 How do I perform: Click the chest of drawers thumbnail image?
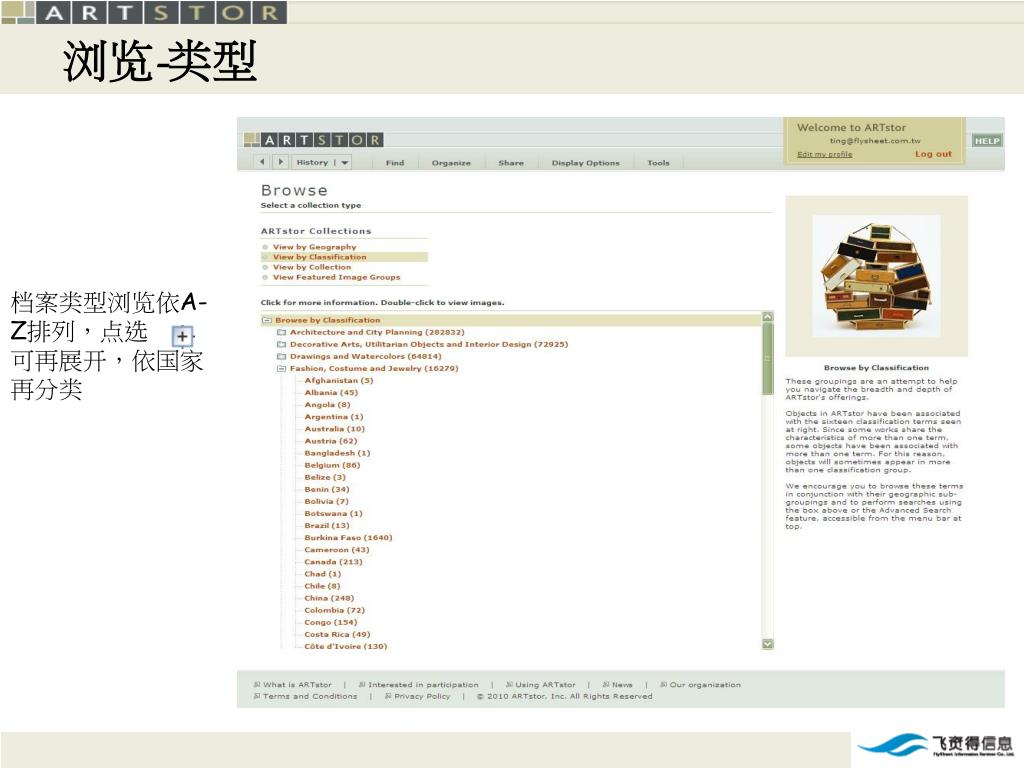pyautogui.click(x=876, y=275)
